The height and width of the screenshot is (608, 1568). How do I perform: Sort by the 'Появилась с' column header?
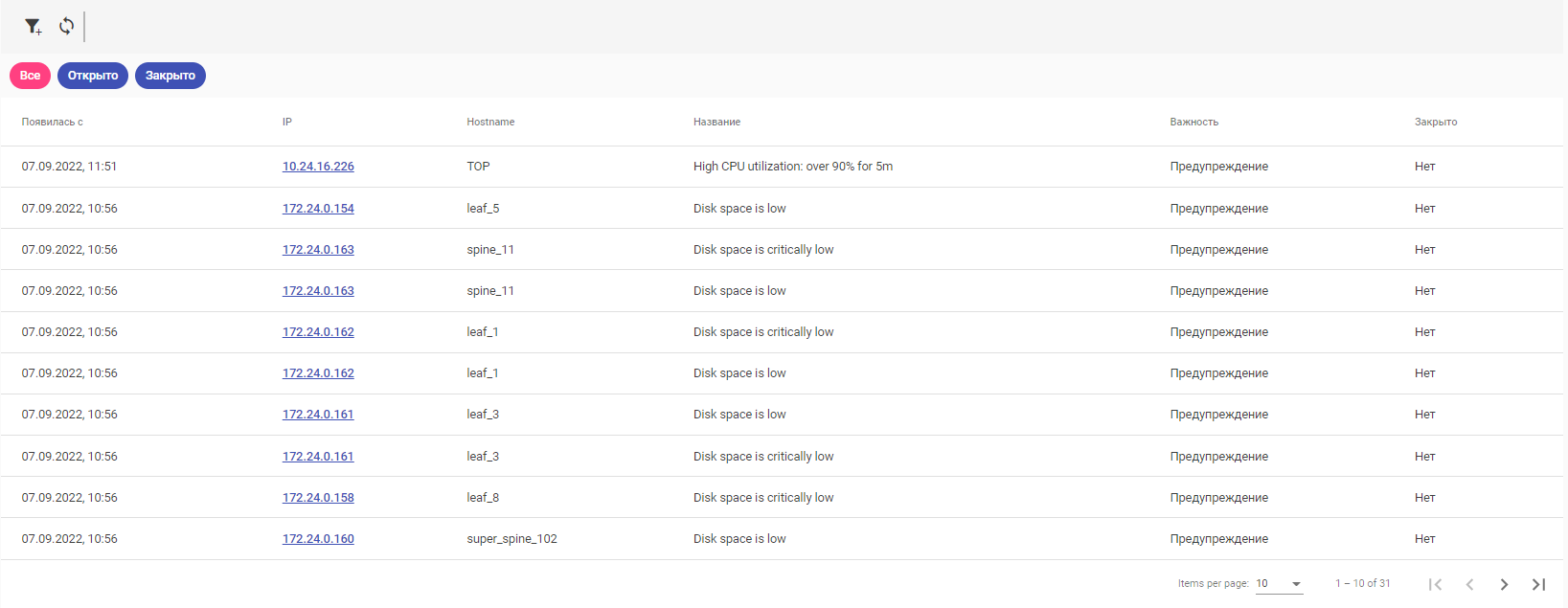(53, 123)
